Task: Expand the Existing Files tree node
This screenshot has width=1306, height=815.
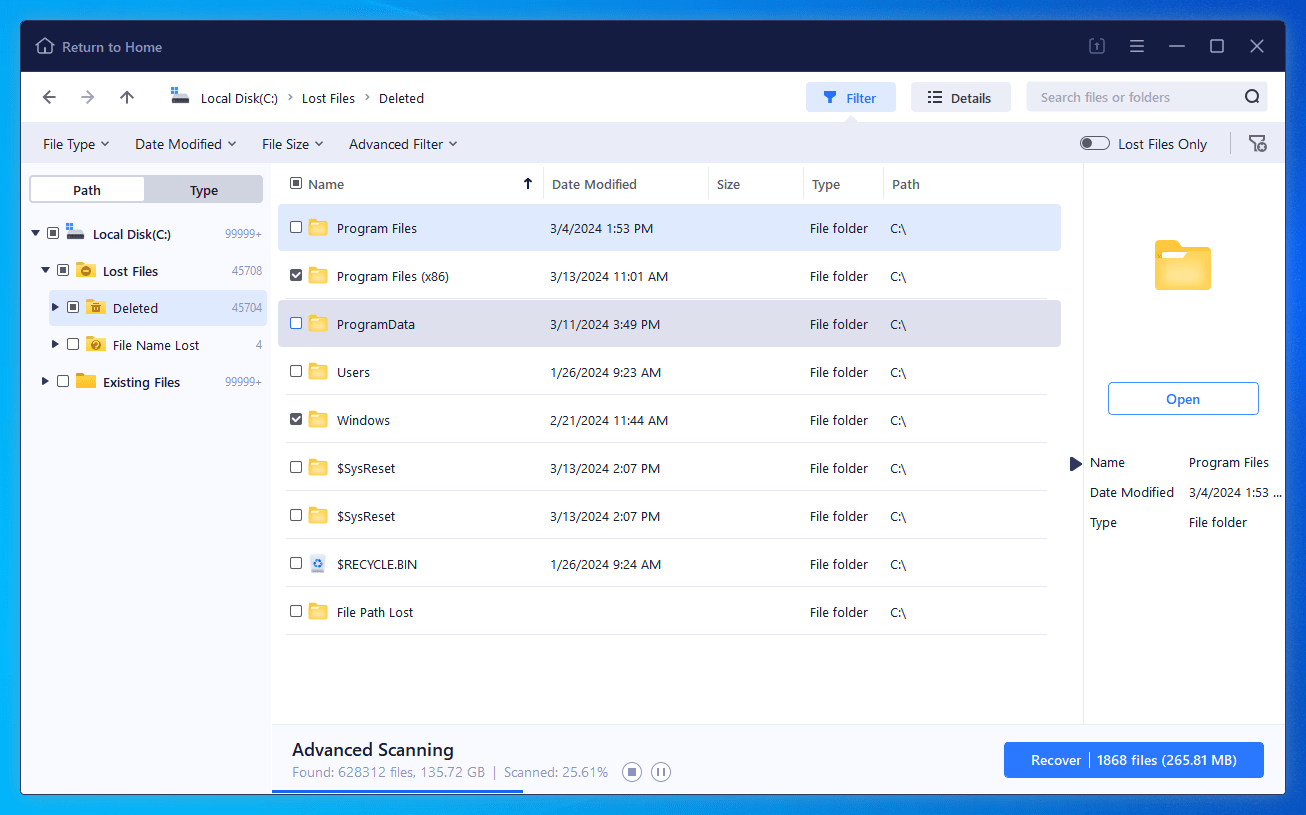Action: (x=45, y=382)
